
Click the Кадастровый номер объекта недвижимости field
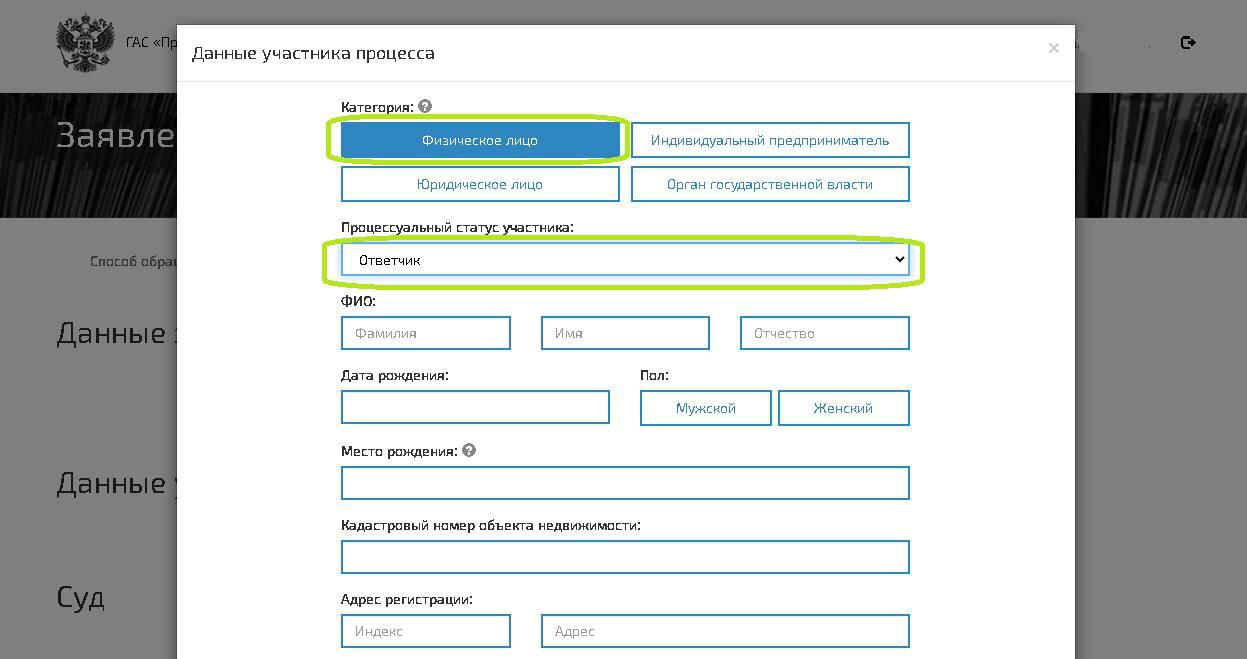625,557
